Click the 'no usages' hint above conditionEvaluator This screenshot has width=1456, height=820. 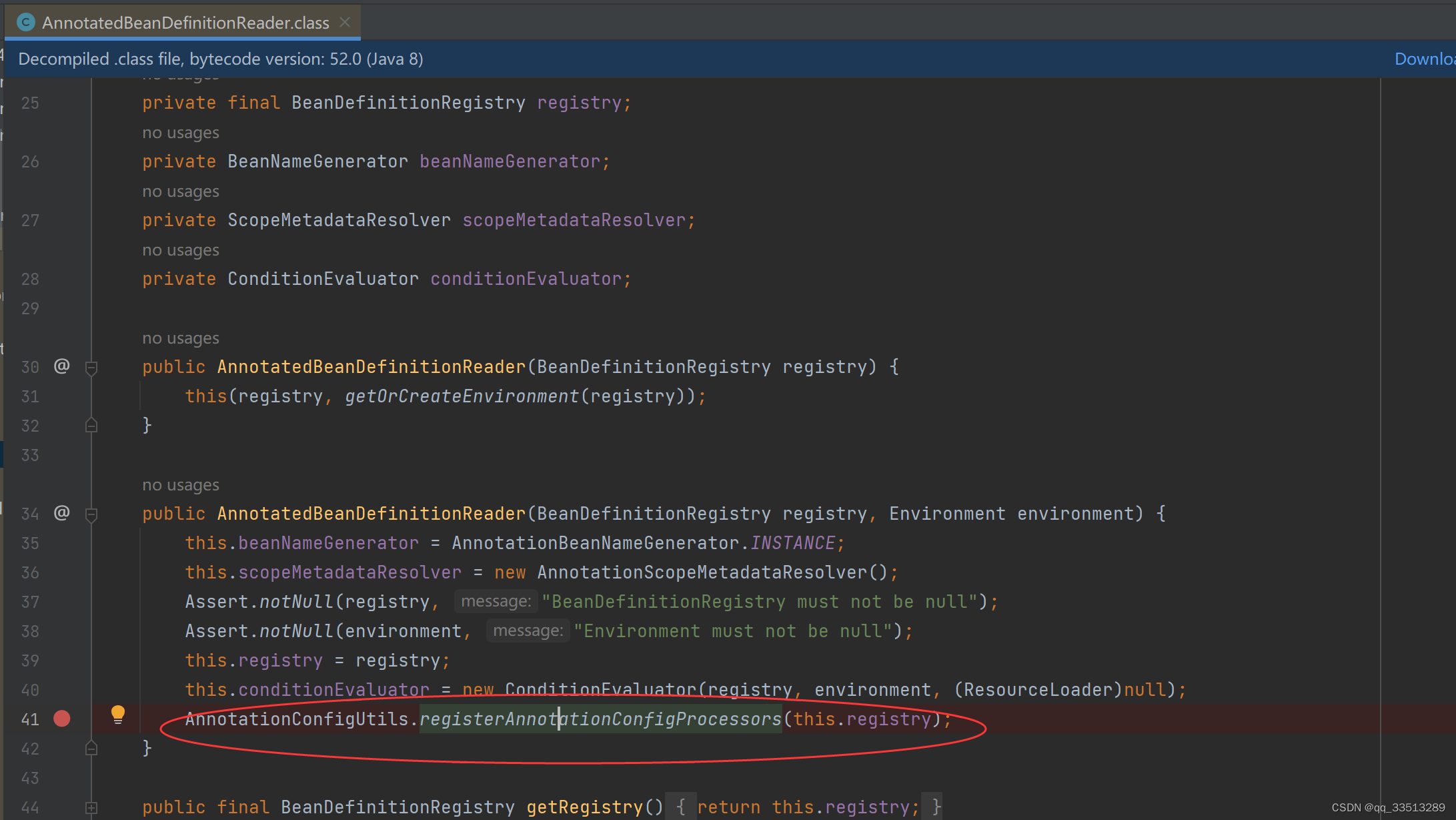[180, 250]
